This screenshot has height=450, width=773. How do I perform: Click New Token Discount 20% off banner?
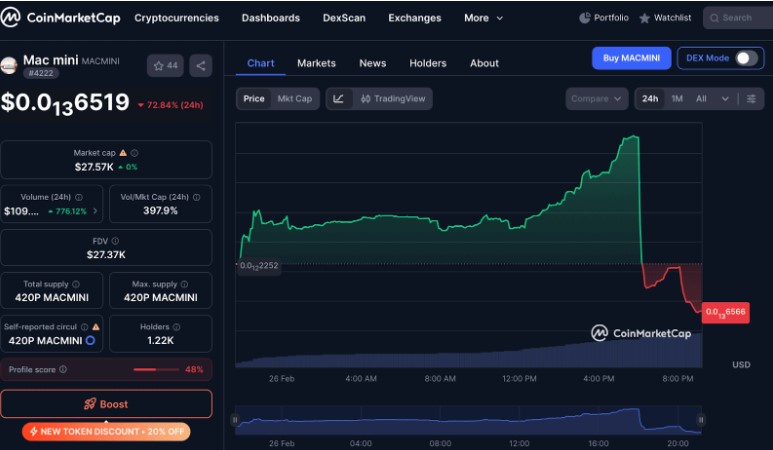point(106,431)
